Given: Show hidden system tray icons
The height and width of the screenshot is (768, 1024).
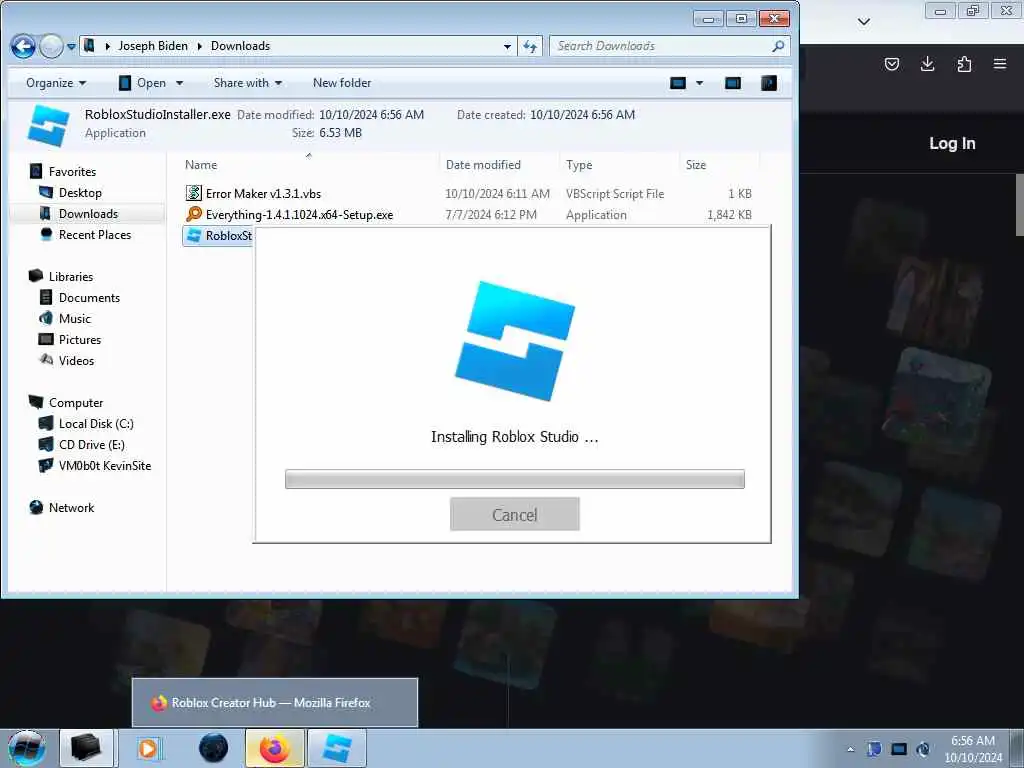Looking at the screenshot, I should [x=850, y=749].
